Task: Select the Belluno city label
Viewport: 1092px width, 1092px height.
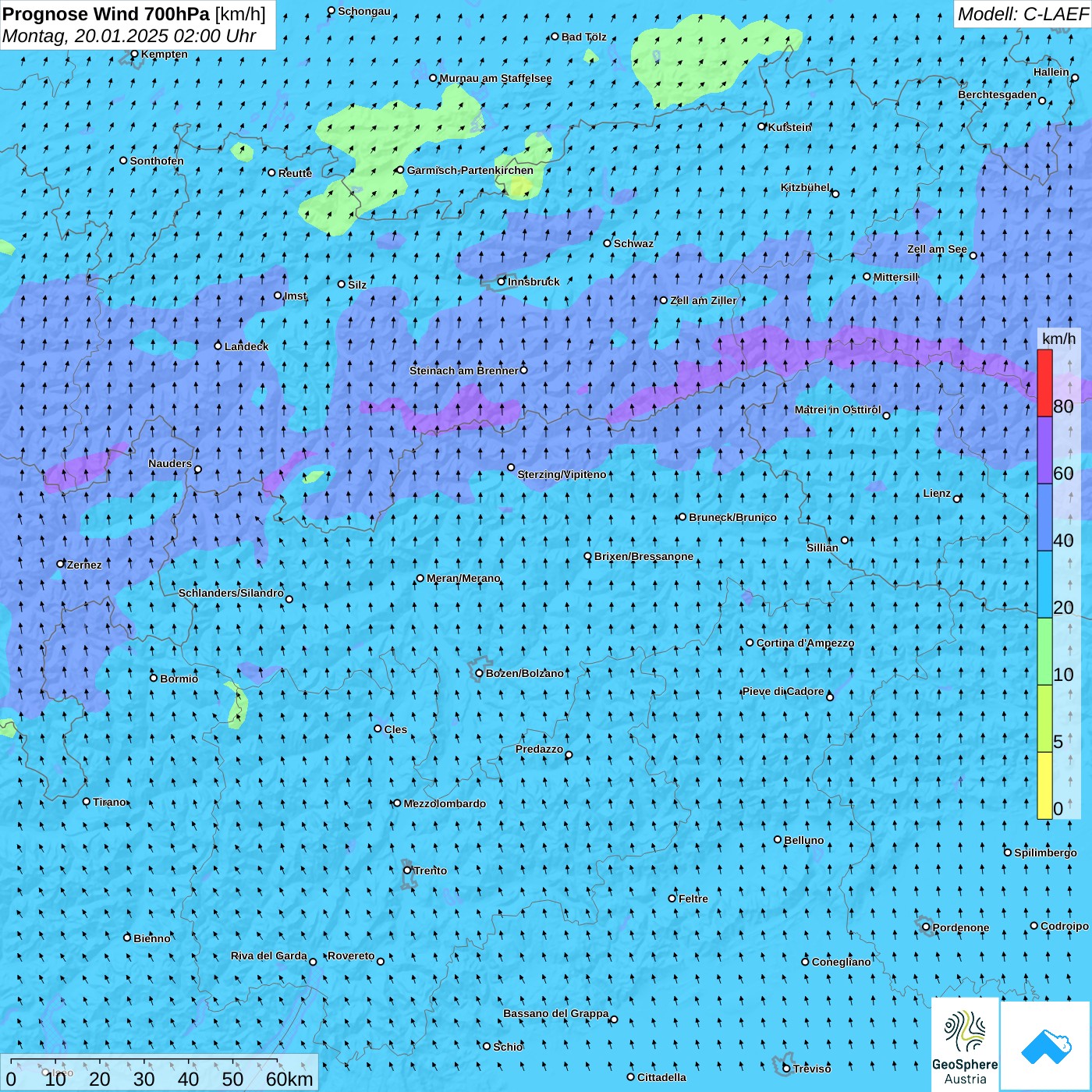Action: click(x=803, y=840)
